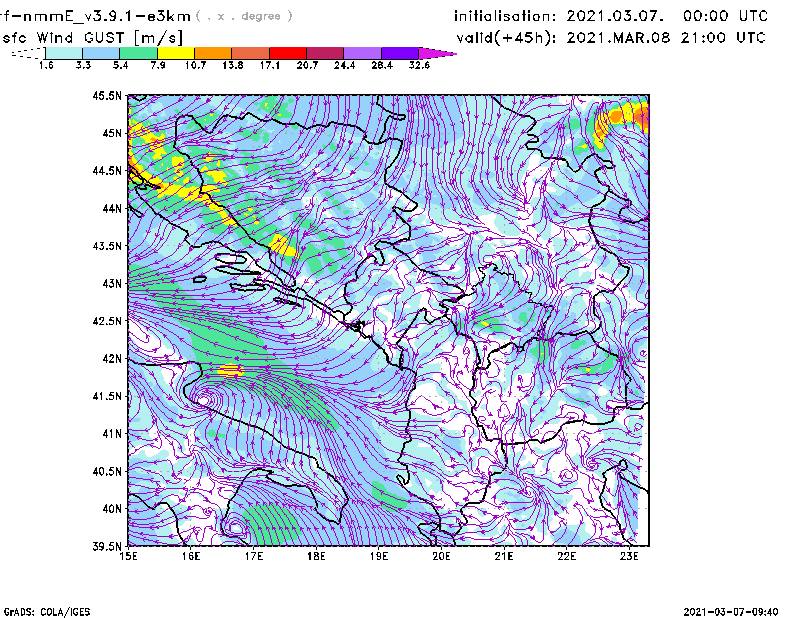Click legend value 1.6

click(x=46, y=65)
